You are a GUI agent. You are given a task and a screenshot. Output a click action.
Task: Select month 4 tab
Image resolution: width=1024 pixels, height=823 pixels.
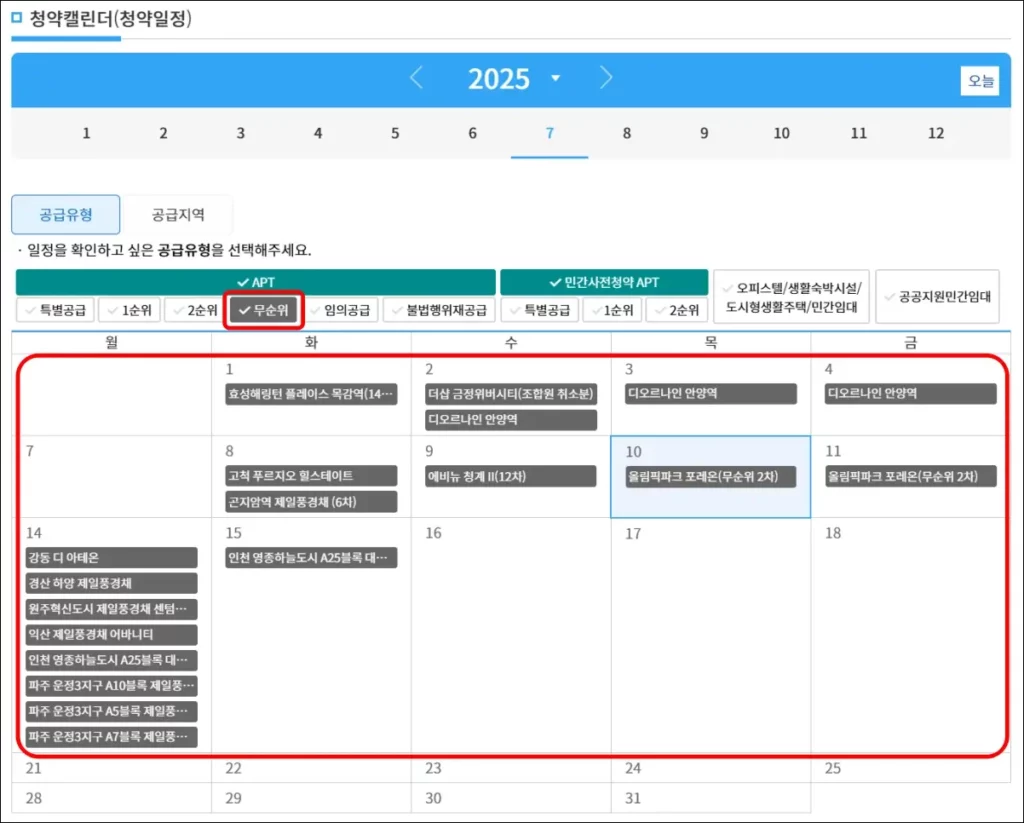click(x=318, y=133)
